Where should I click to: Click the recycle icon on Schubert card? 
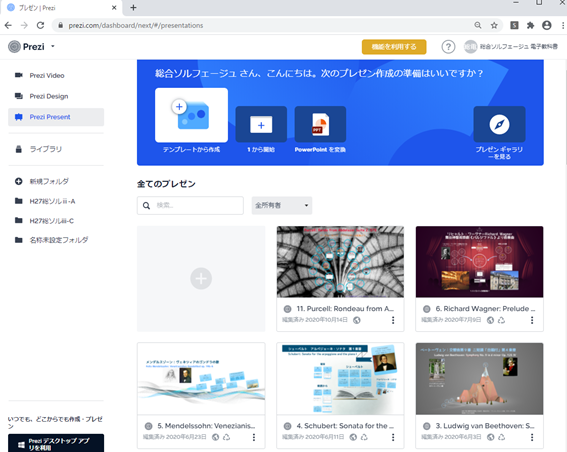tap(364, 437)
